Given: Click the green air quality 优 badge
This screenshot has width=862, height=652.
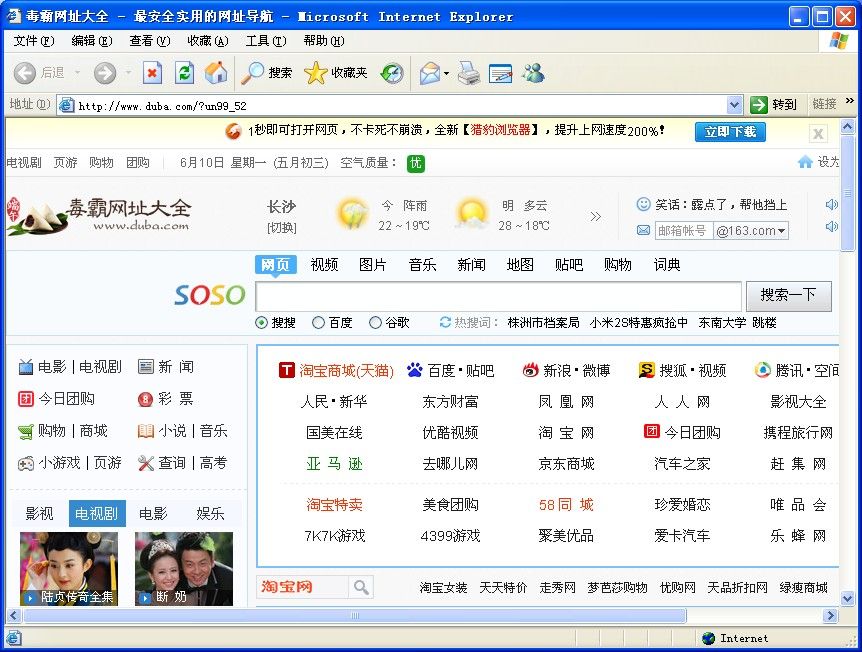Looking at the screenshot, I should (x=416, y=163).
